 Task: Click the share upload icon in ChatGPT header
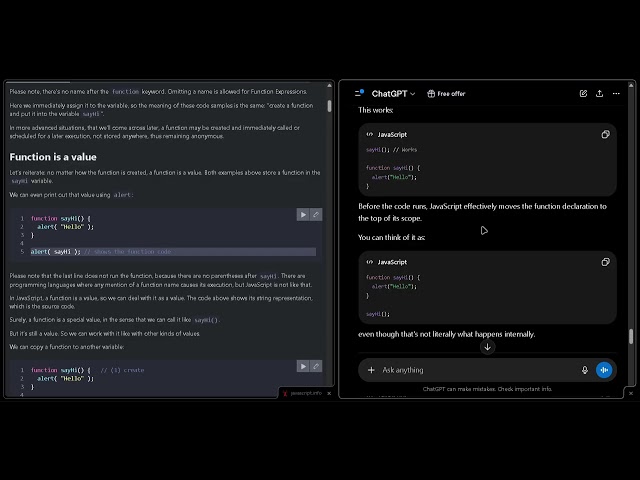[x=599, y=93]
